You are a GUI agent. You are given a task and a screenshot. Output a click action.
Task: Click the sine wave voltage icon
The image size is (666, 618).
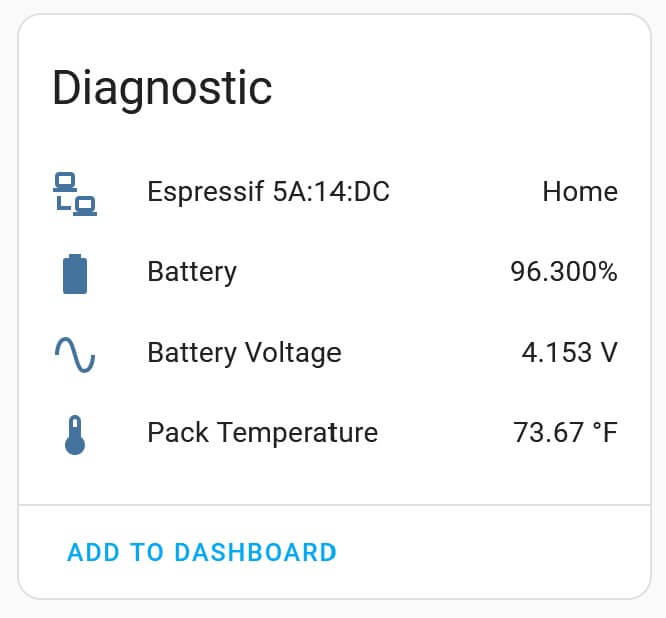tap(74, 353)
